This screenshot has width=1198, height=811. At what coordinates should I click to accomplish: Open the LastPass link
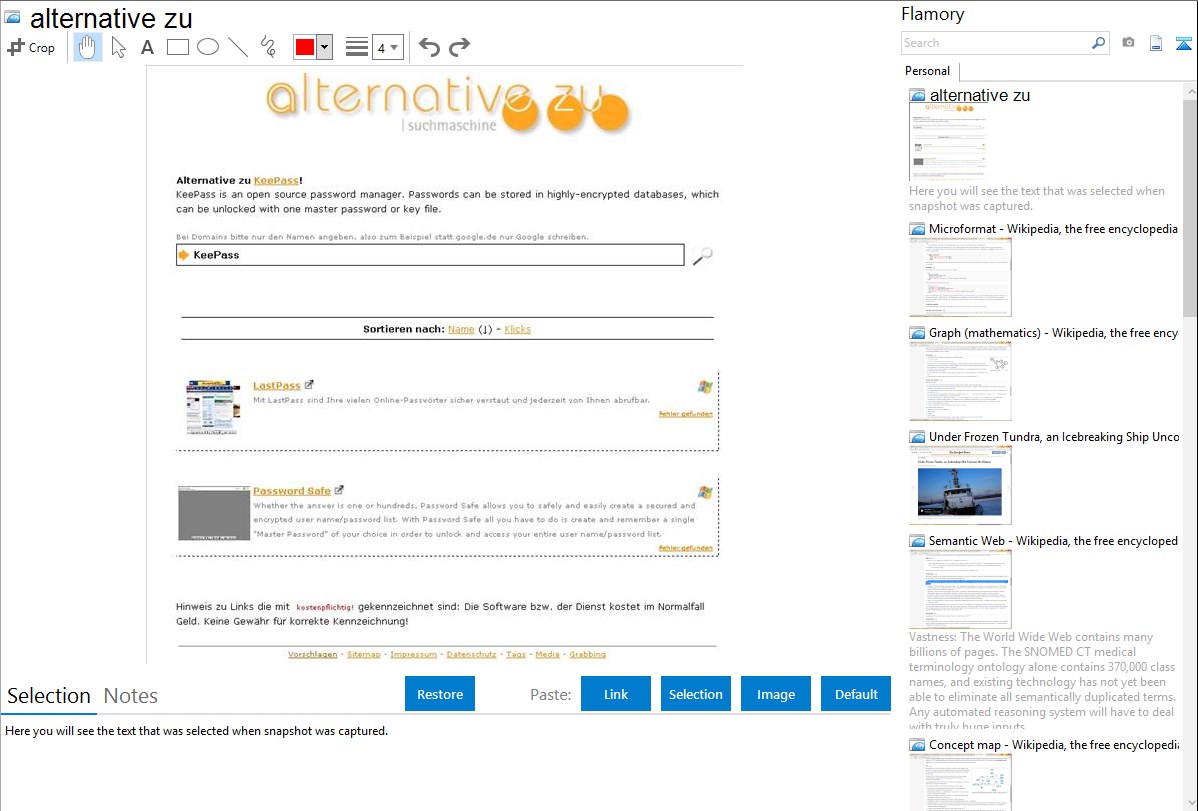pos(277,385)
